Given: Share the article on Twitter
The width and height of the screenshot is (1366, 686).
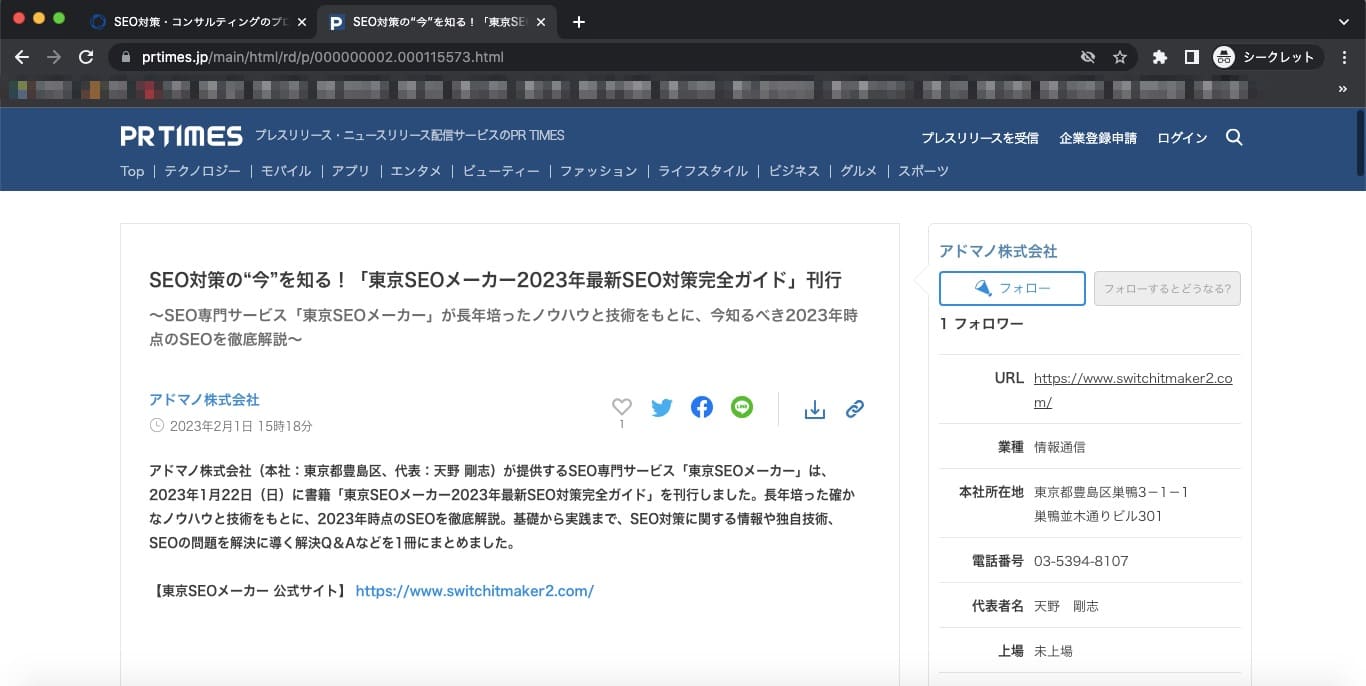Looking at the screenshot, I should pos(662,407).
